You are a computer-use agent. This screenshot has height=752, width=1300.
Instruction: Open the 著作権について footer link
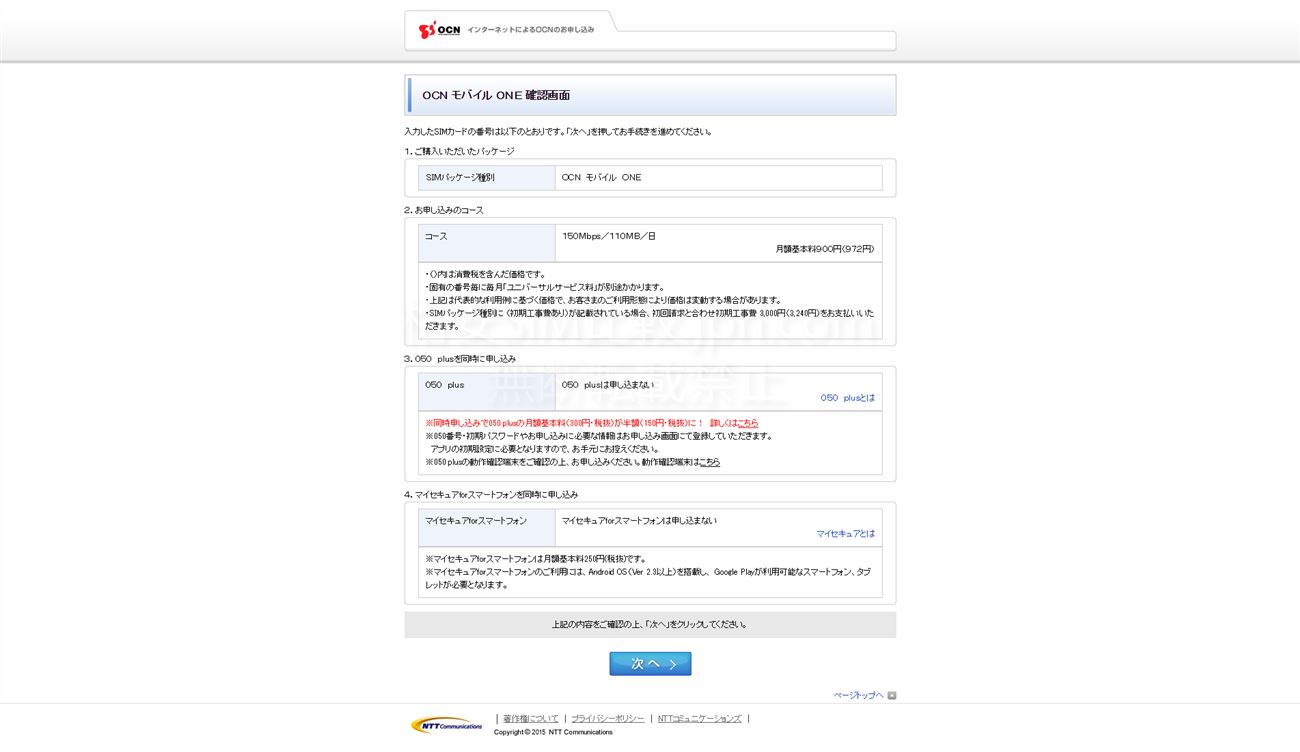[531, 719]
